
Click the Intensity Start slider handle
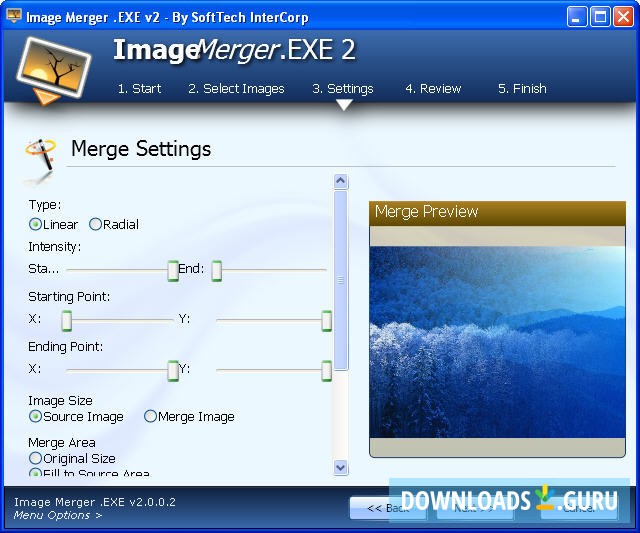[x=173, y=271]
